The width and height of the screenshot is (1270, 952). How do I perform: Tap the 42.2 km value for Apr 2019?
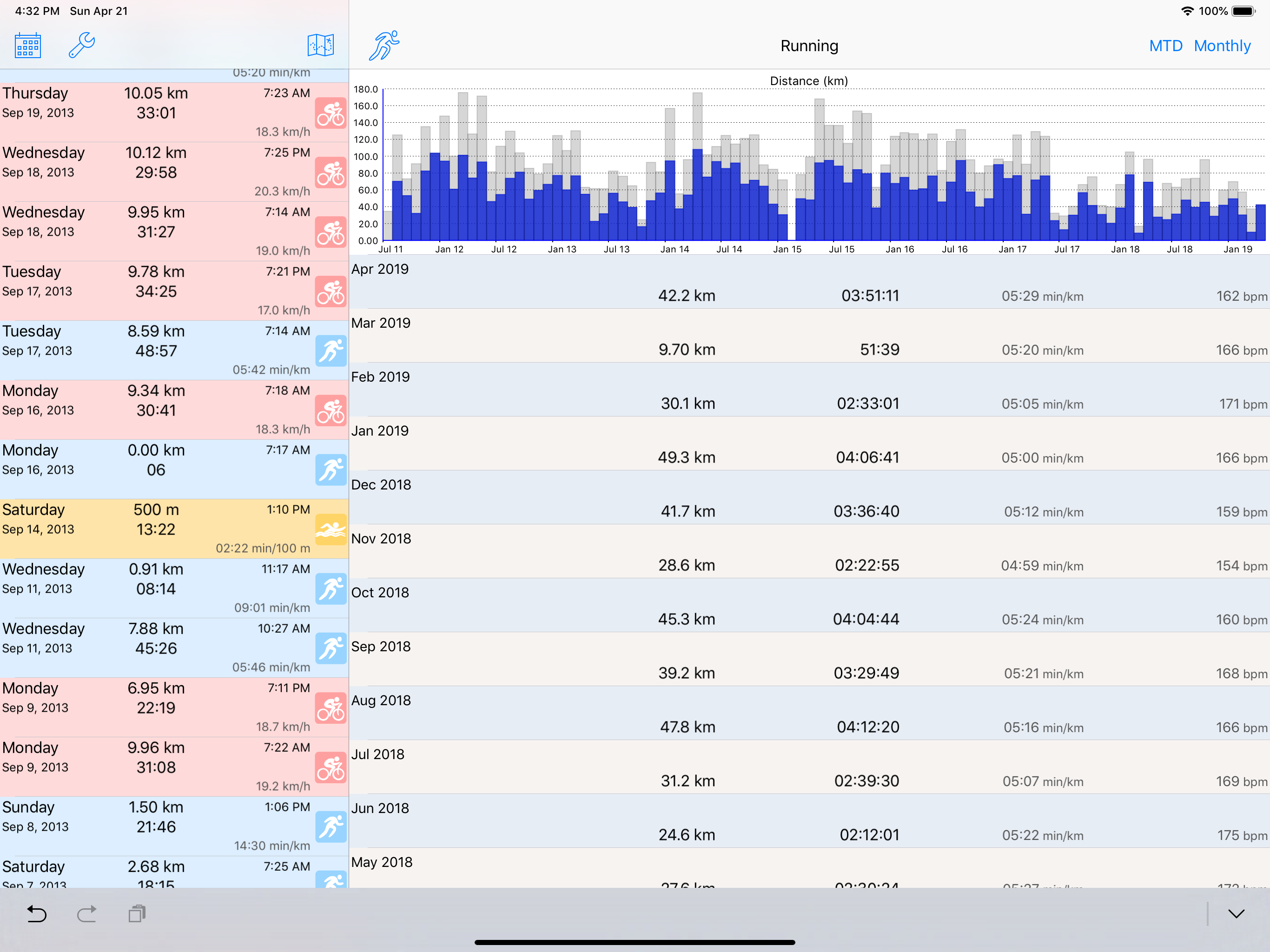[687, 296]
